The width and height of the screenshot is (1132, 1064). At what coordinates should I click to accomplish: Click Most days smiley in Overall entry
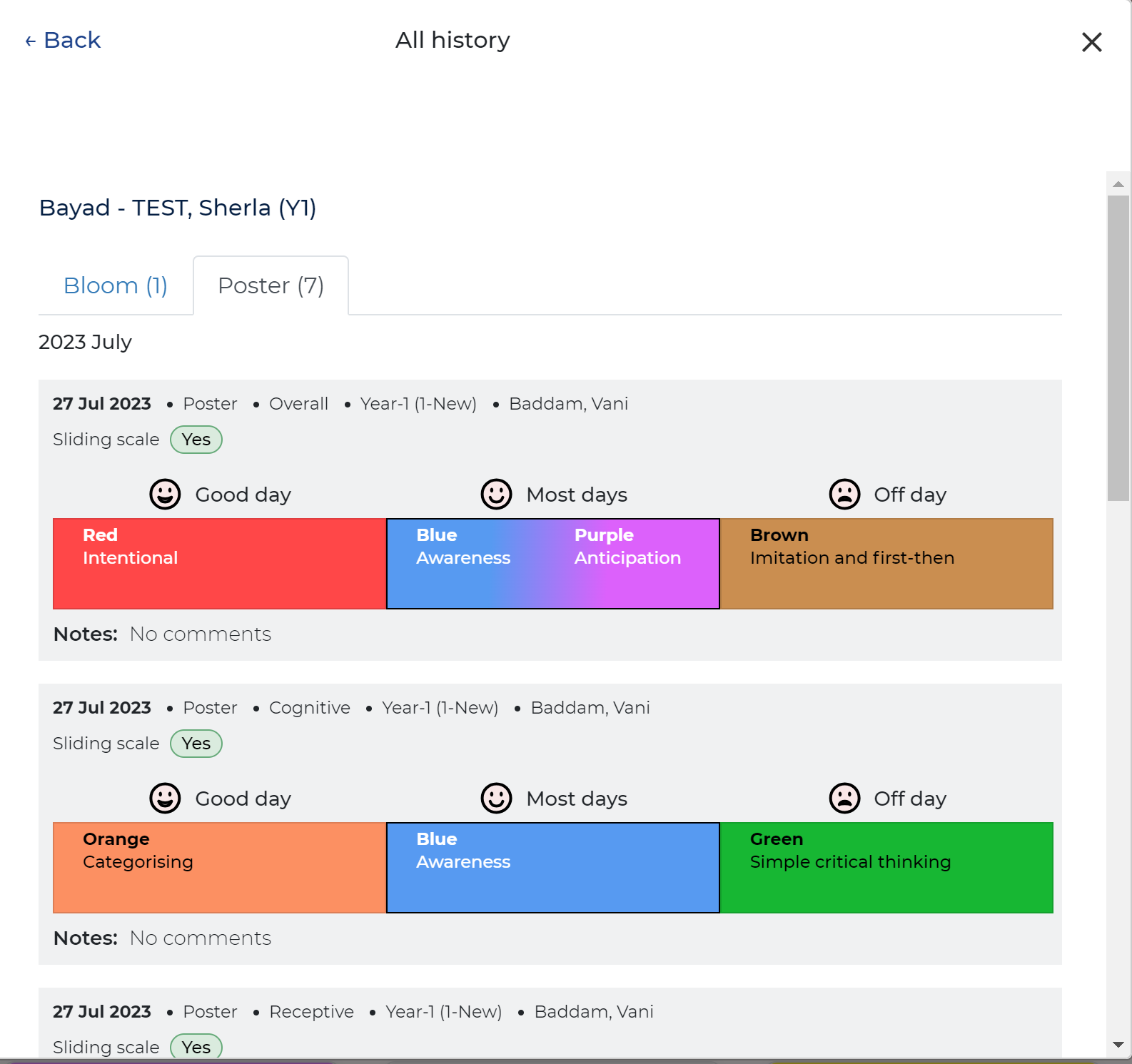(496, 494)
